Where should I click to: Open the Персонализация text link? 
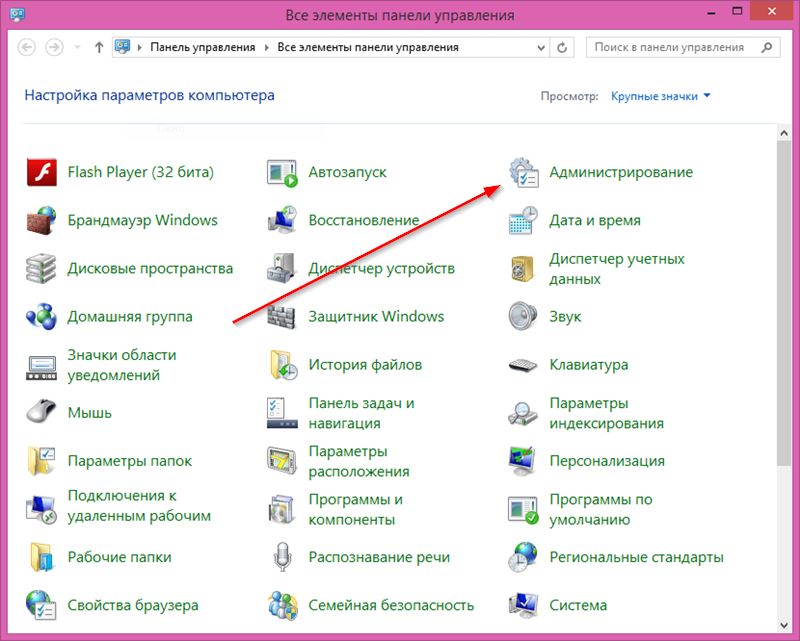607,461
